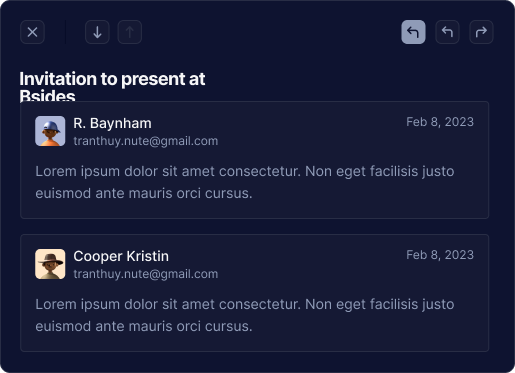Image resolution: width=515 pixels, height=373 pixels.
Task: Click the highlighted reply arrow button
Action: click(413, 32)
